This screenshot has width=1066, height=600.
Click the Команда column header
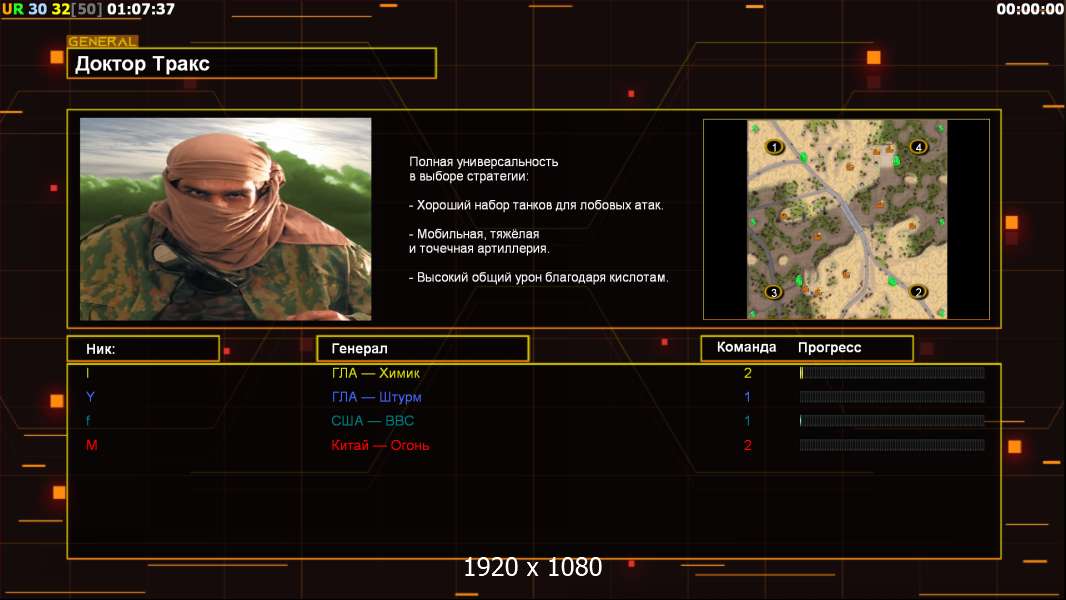click(x=746, y=348)
